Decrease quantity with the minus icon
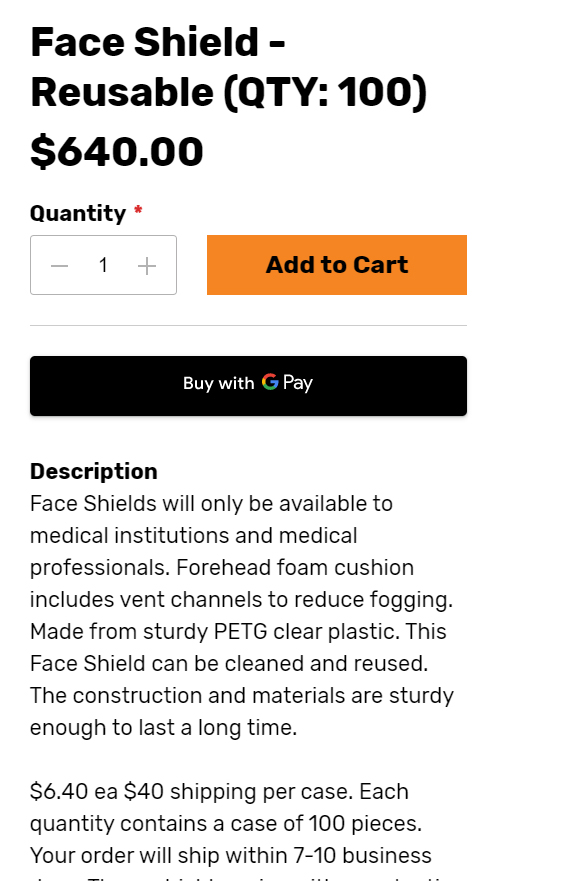 (60, 265)
